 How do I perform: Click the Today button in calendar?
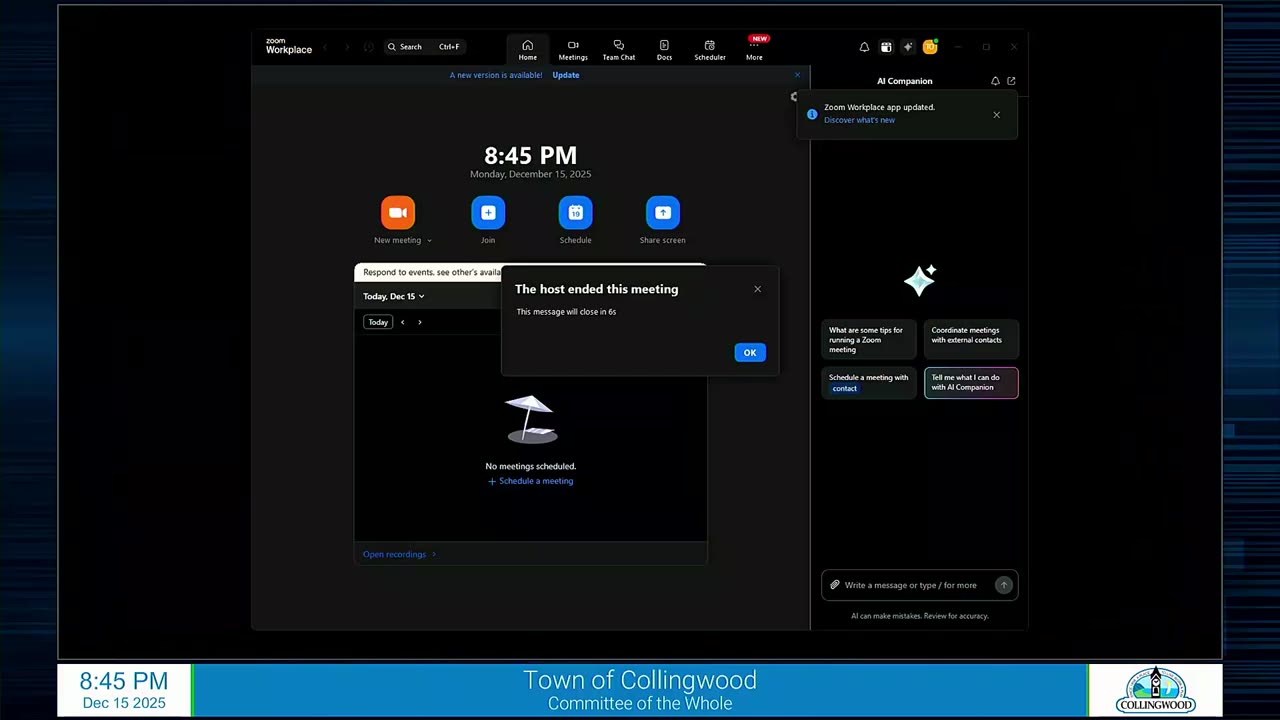tap(378, 322)
